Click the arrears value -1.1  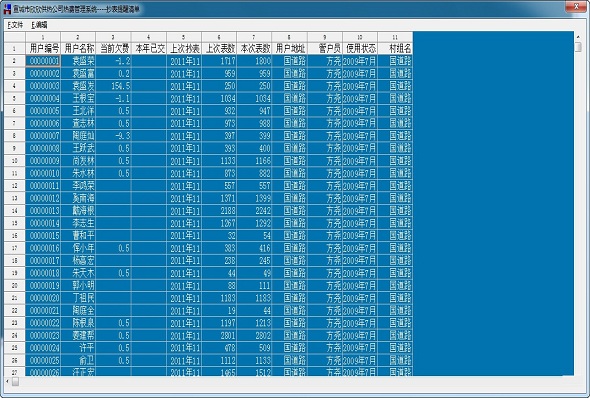point(114,98)
